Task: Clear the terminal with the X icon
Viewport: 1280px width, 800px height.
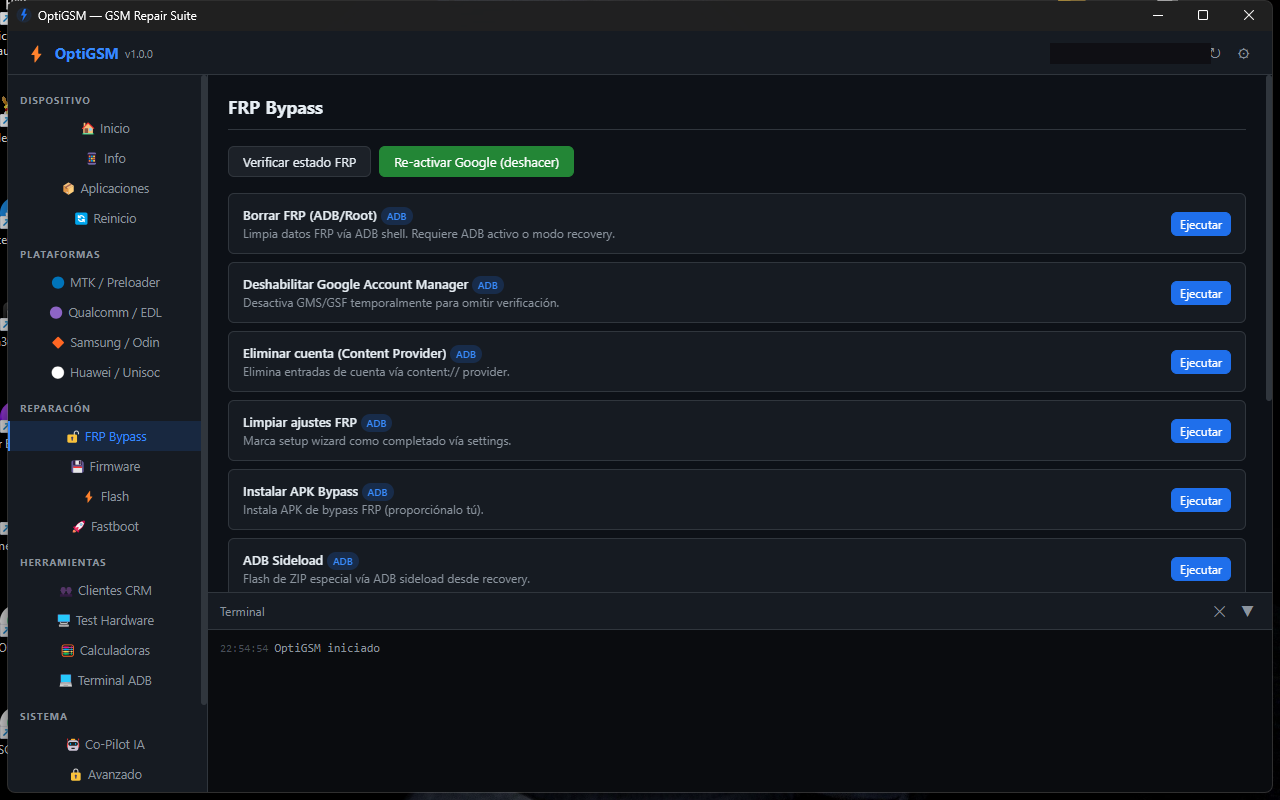Action: [x=1219, y=611]
